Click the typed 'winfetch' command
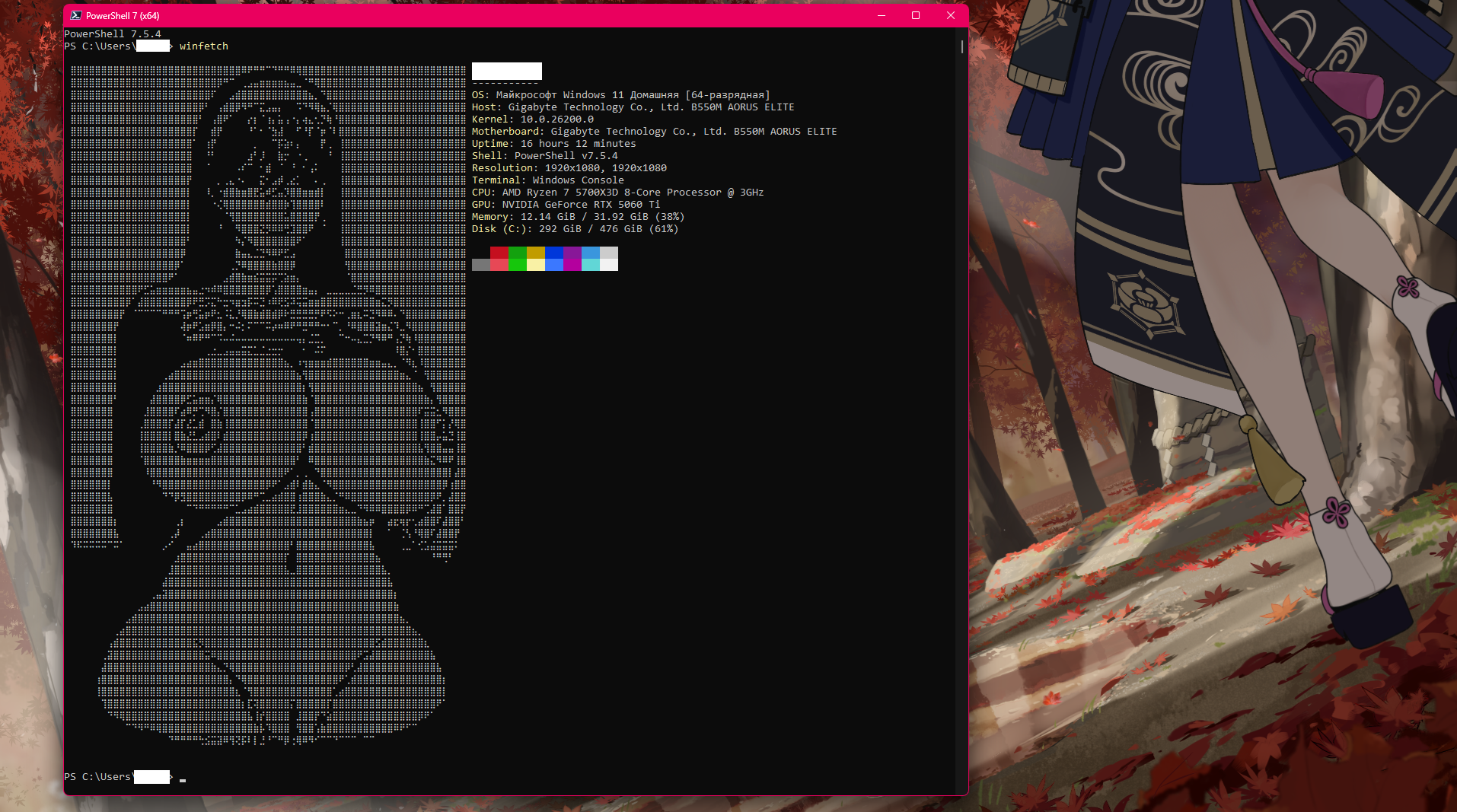Image resolution: width=1457 pixels, height=812 pixels. click(204, 46)
